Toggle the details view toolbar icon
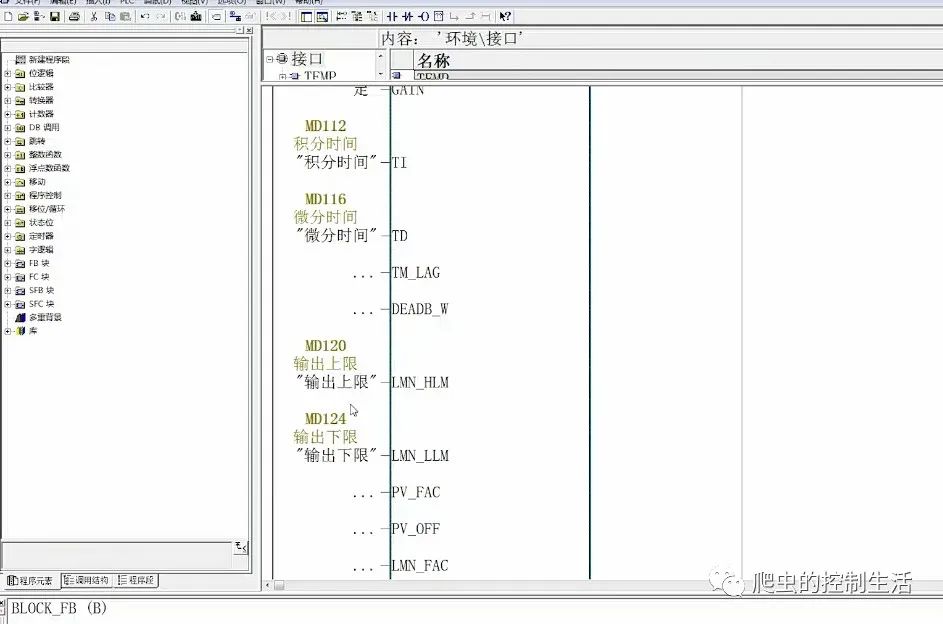943x624 pixels. 322,17
